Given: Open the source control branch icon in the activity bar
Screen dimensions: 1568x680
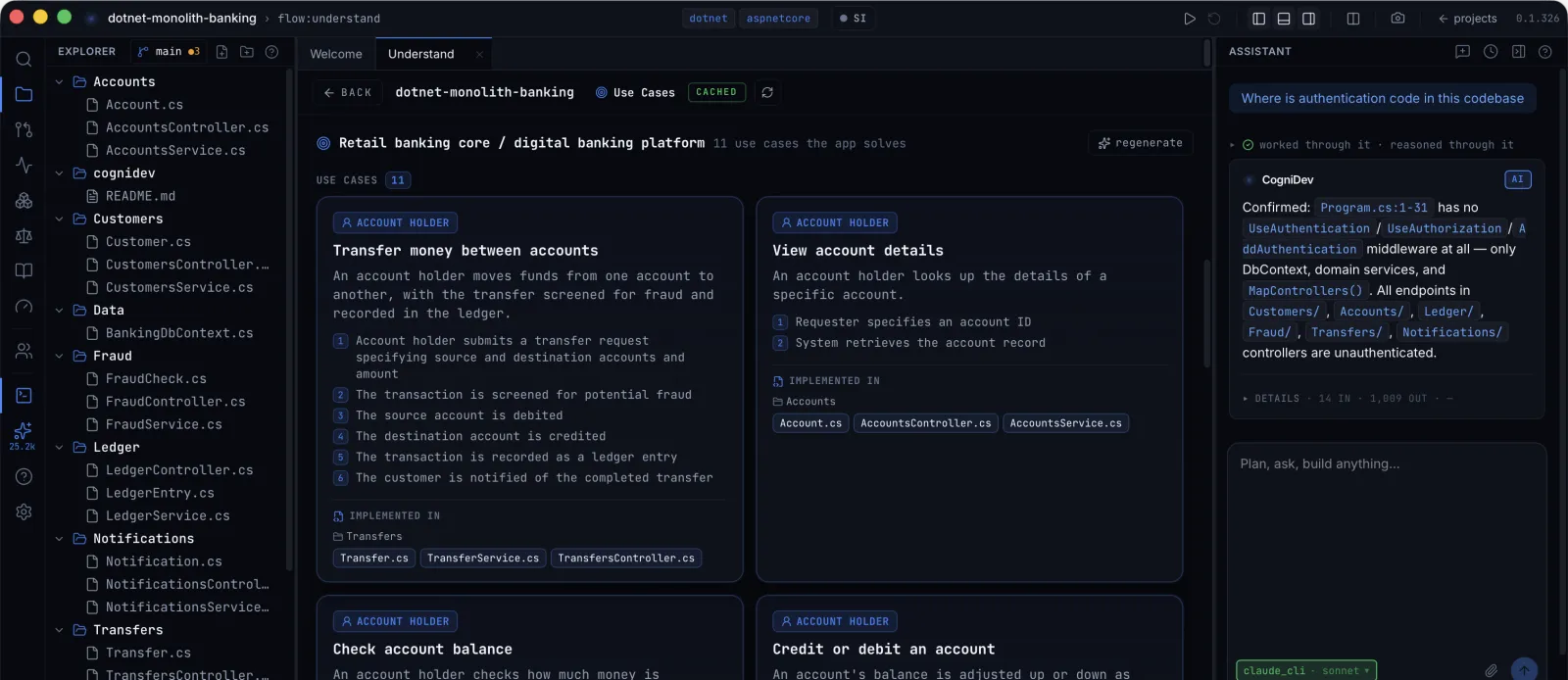Looking at the screenshot, I should click(x=24, y=129).
